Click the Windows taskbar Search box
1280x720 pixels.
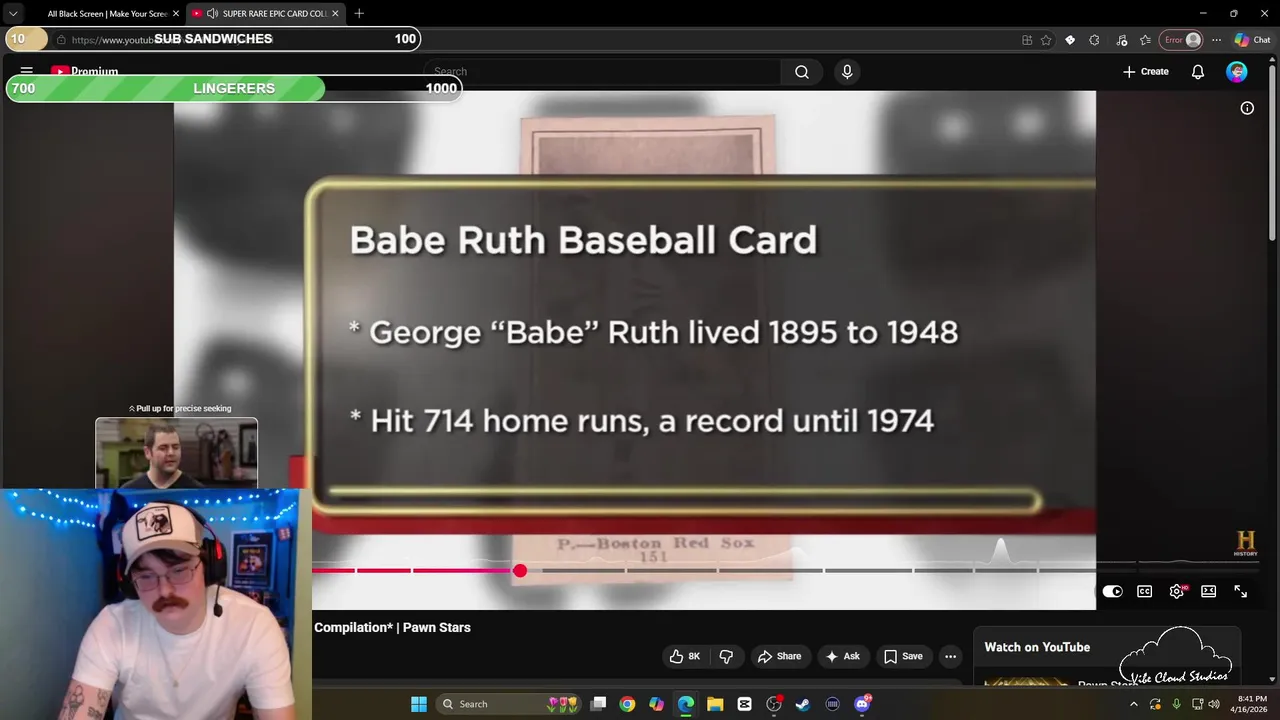pyautogui.click(x=508, y=704)
